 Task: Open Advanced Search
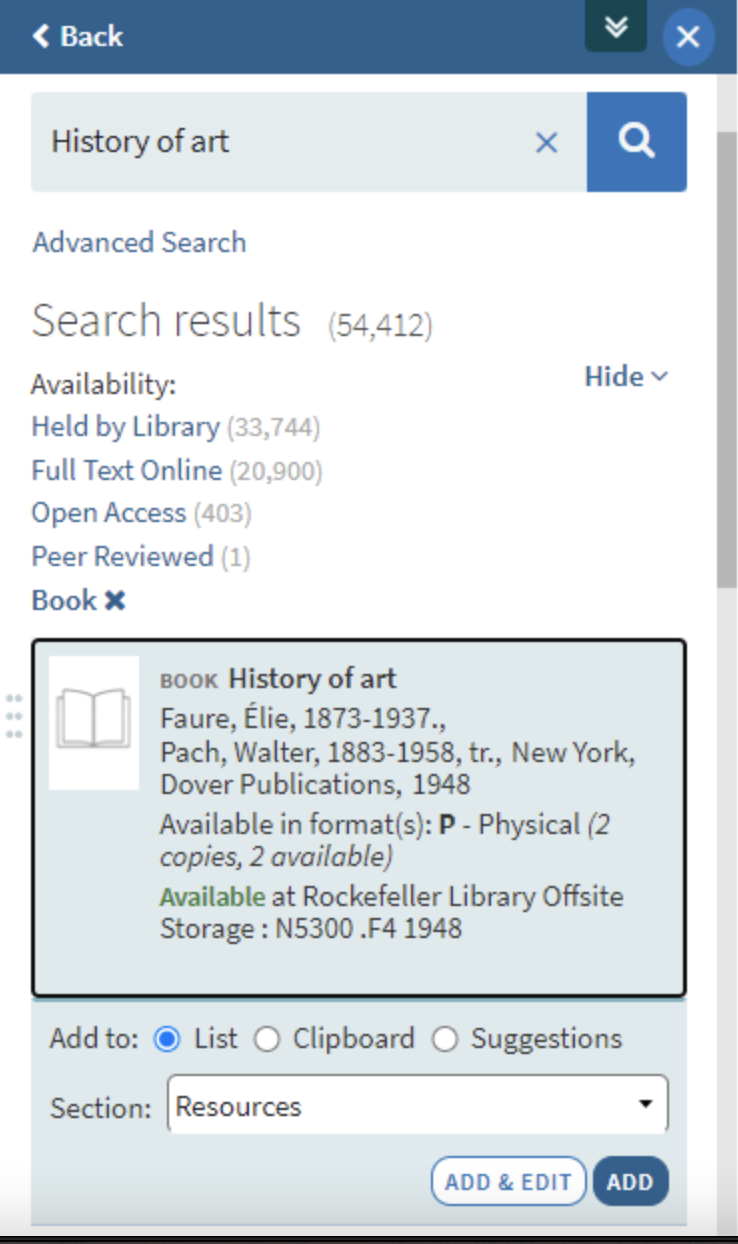(138, 242)
